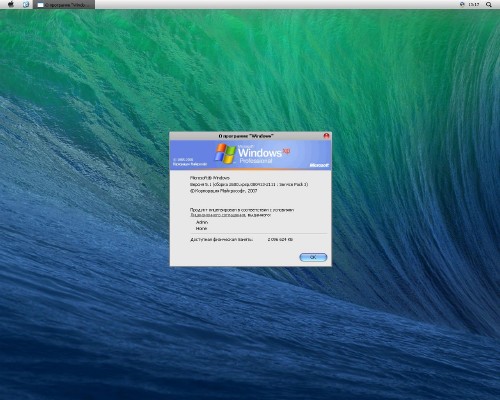This screenshot has width=500, height=400.
Task: Click the magnifier search icon in the top bar
Action: [489, 4]
